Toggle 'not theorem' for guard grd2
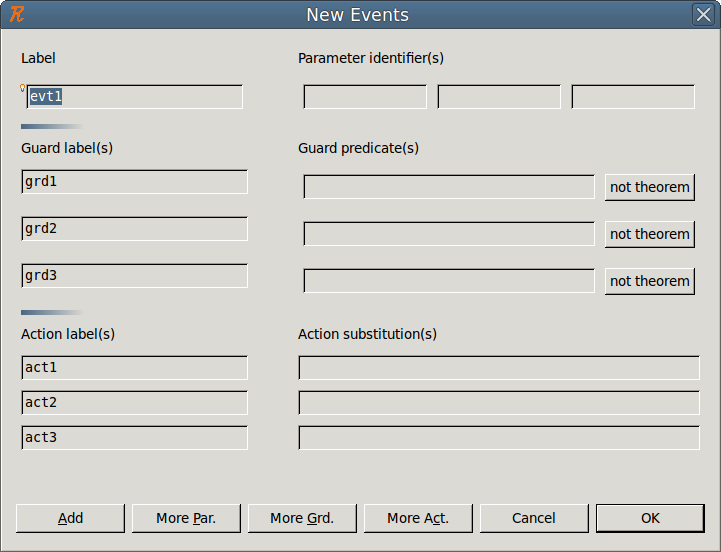This screenshot has height=552, width=721. pyautogui.click(x=649, y=234)
